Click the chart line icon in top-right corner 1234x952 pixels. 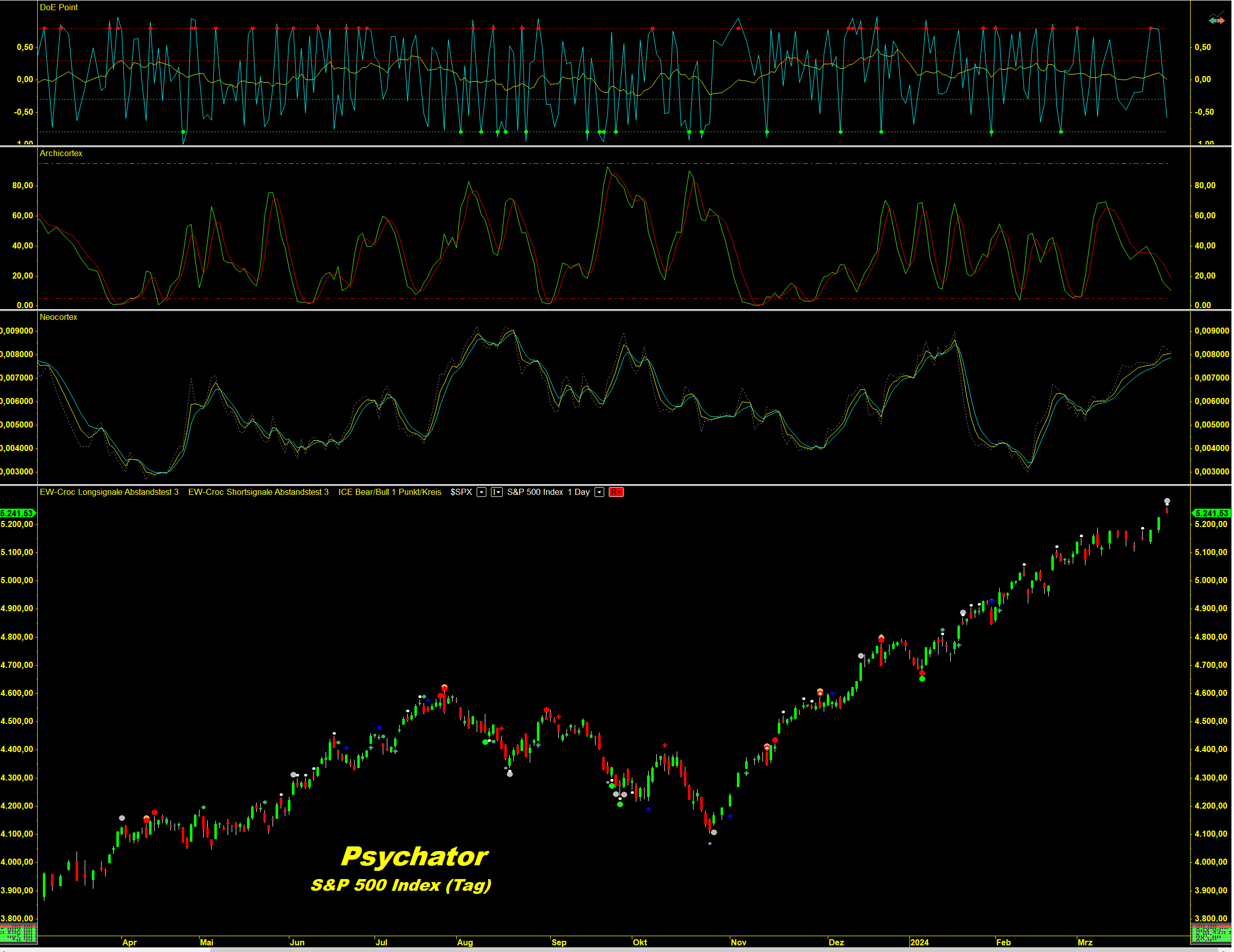click(x=1217, y=14)
